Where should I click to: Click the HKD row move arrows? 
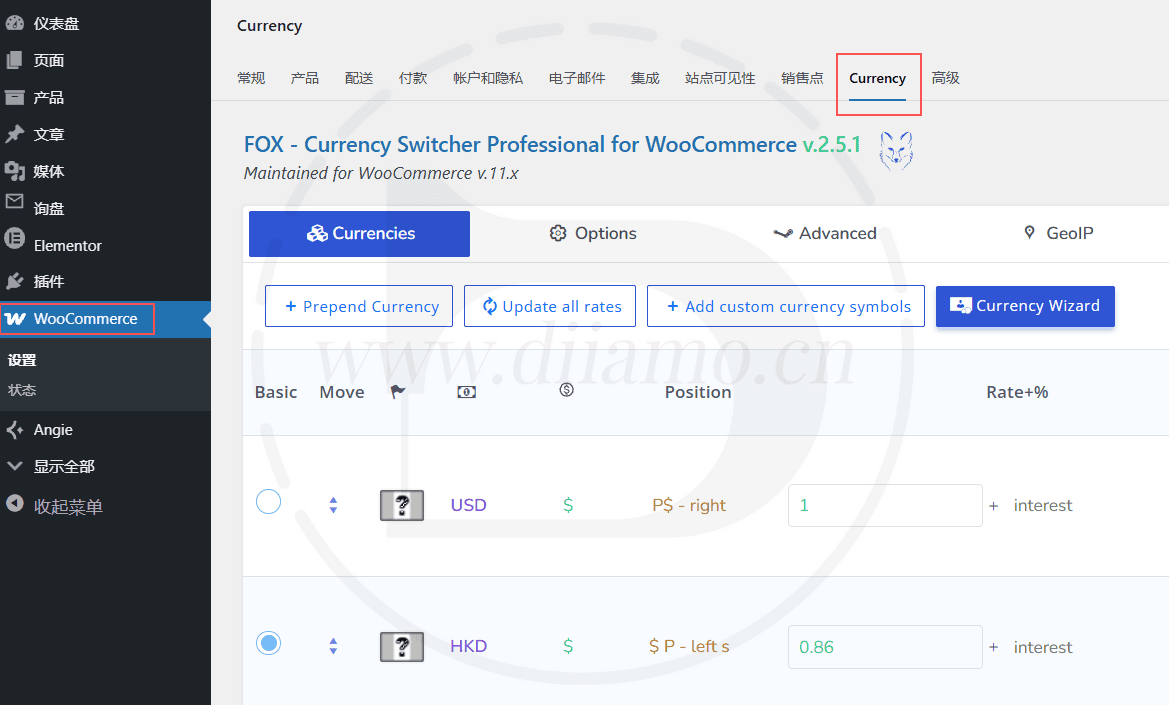pos(333,646)
